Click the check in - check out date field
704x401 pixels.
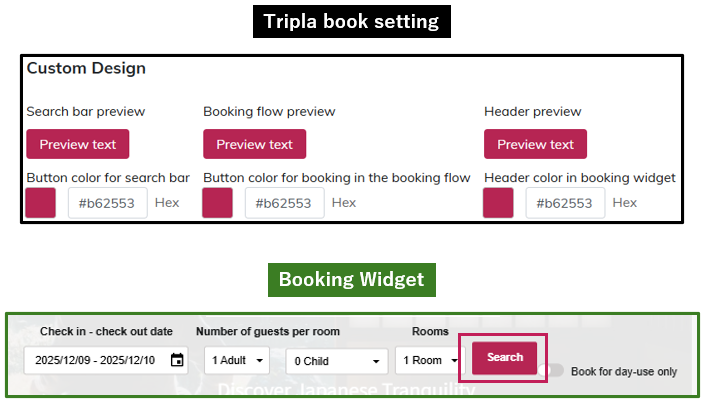[x=95, y=360]
